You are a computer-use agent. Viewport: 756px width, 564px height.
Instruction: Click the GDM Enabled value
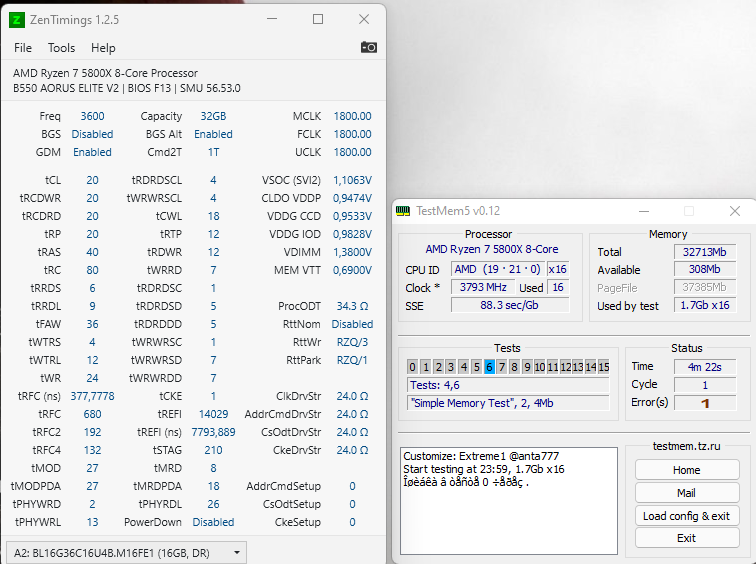click(92, 152)
